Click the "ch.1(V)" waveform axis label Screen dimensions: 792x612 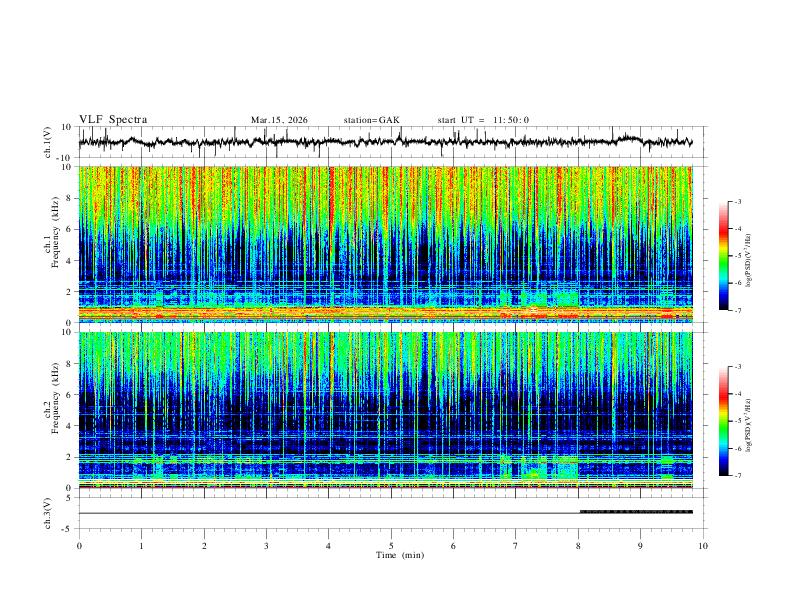click(x=48, y=142)
